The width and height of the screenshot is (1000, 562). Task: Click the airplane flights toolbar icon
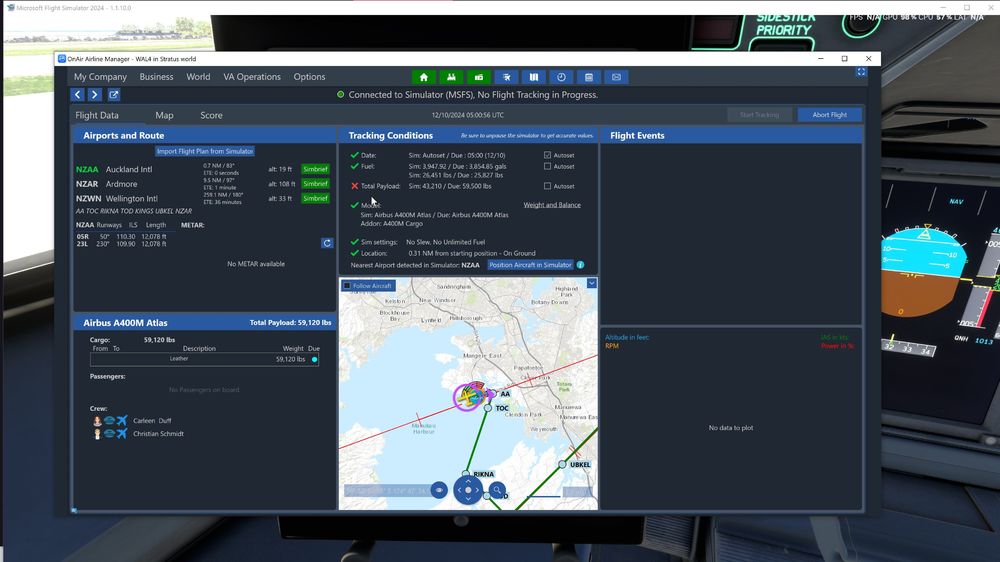(x=506, y=77)
